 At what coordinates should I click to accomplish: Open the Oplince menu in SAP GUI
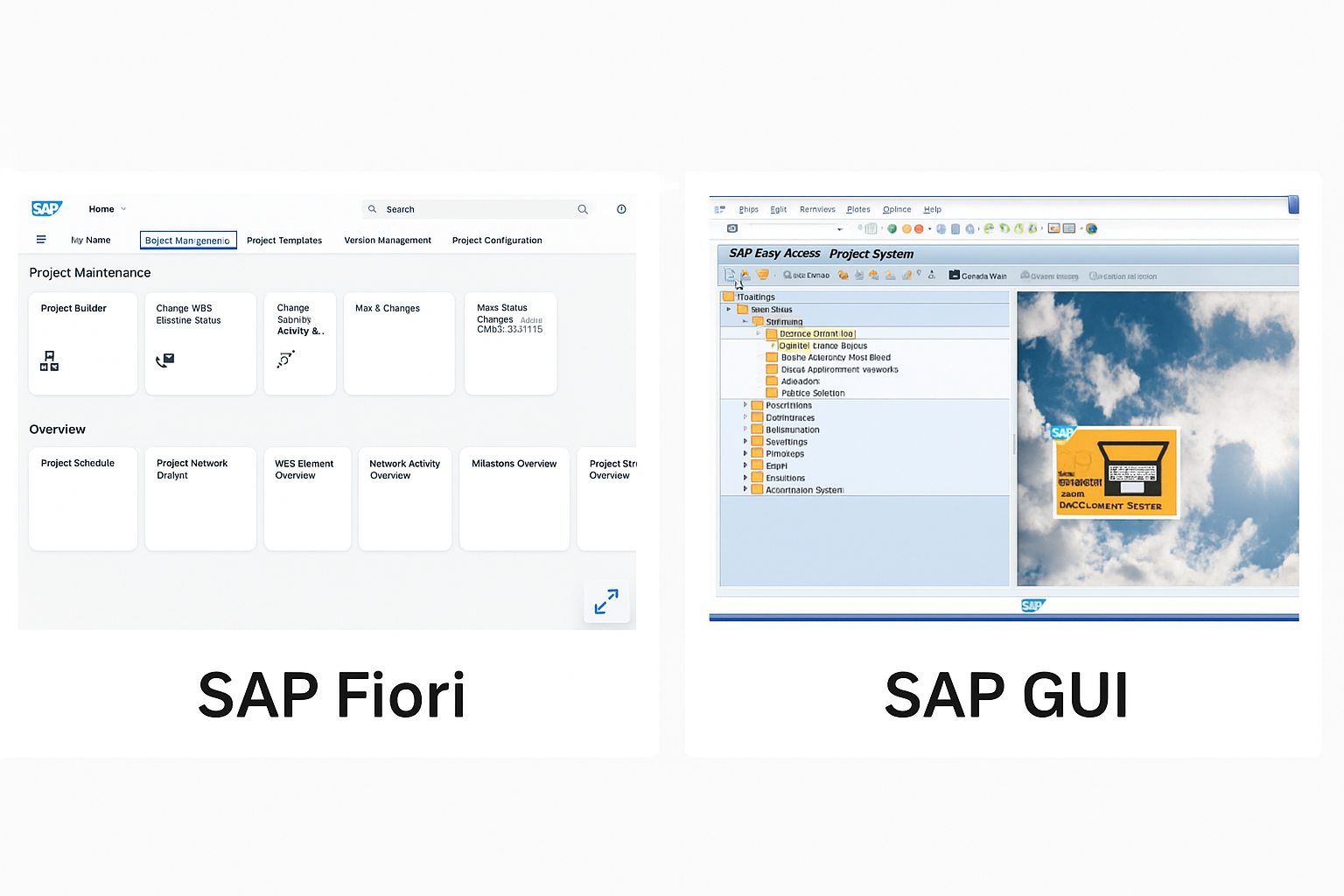click(x=896, y=209)
